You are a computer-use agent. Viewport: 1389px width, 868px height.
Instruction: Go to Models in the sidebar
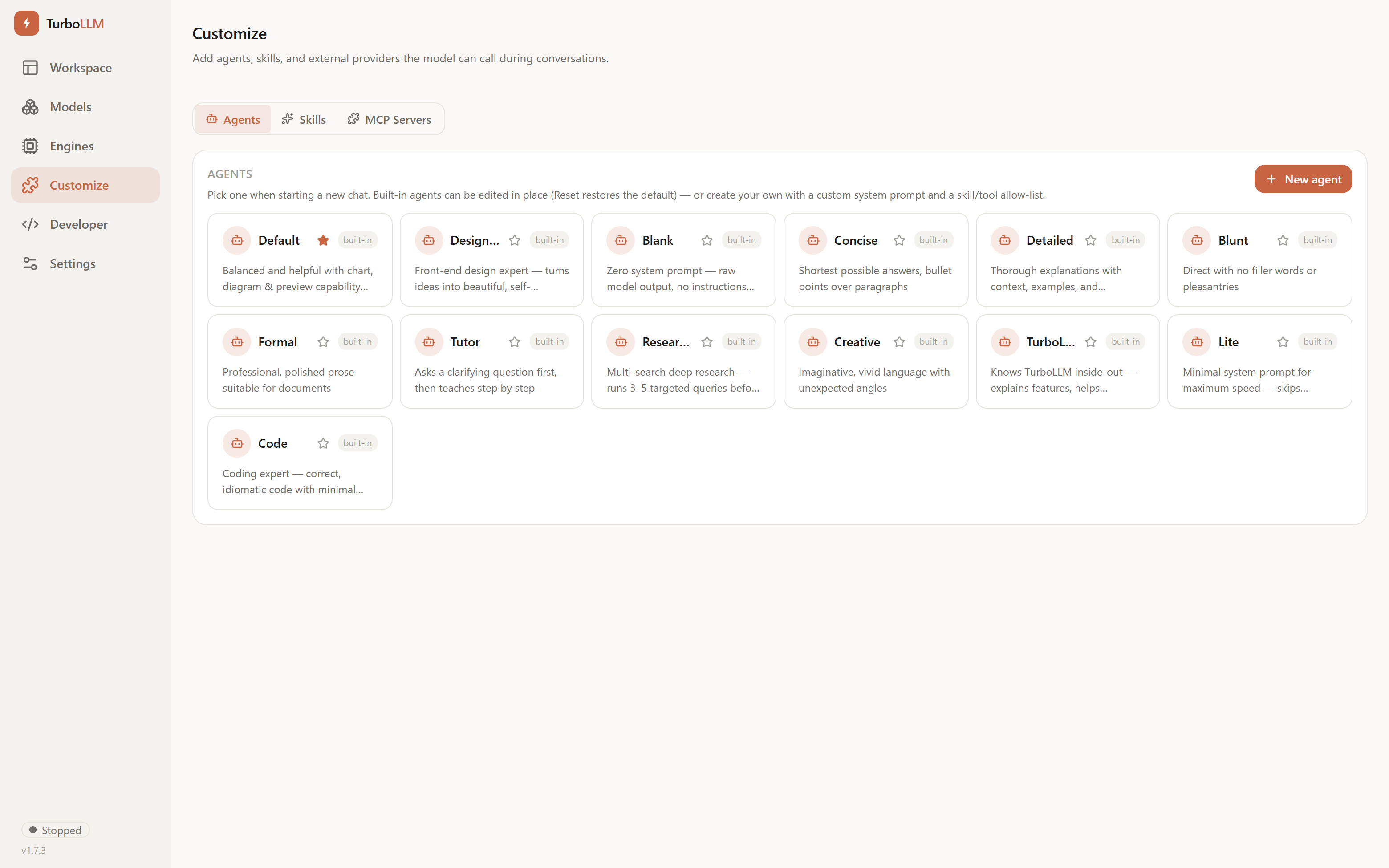click(85, 107)
